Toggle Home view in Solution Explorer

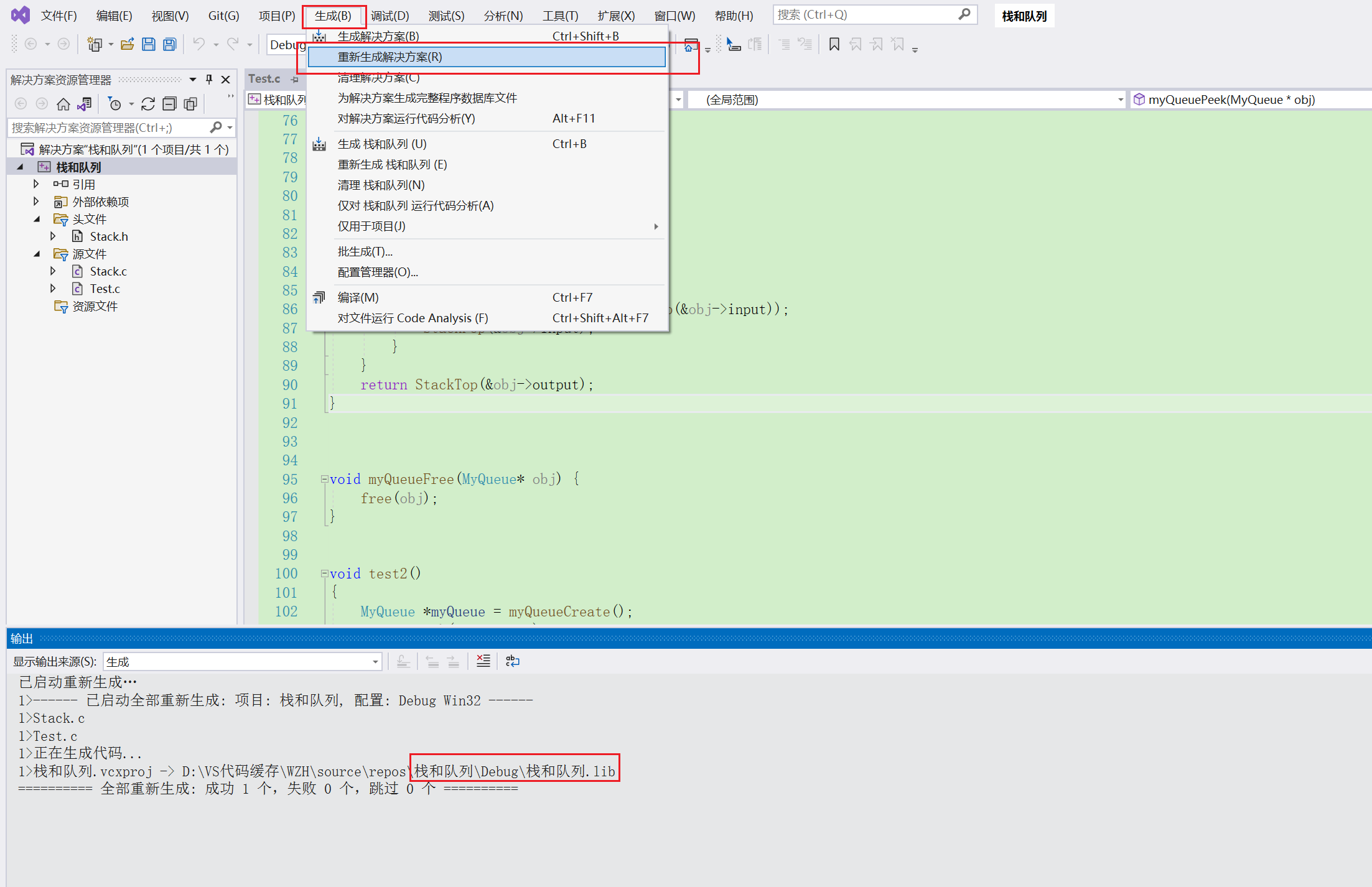click(63, 104)
